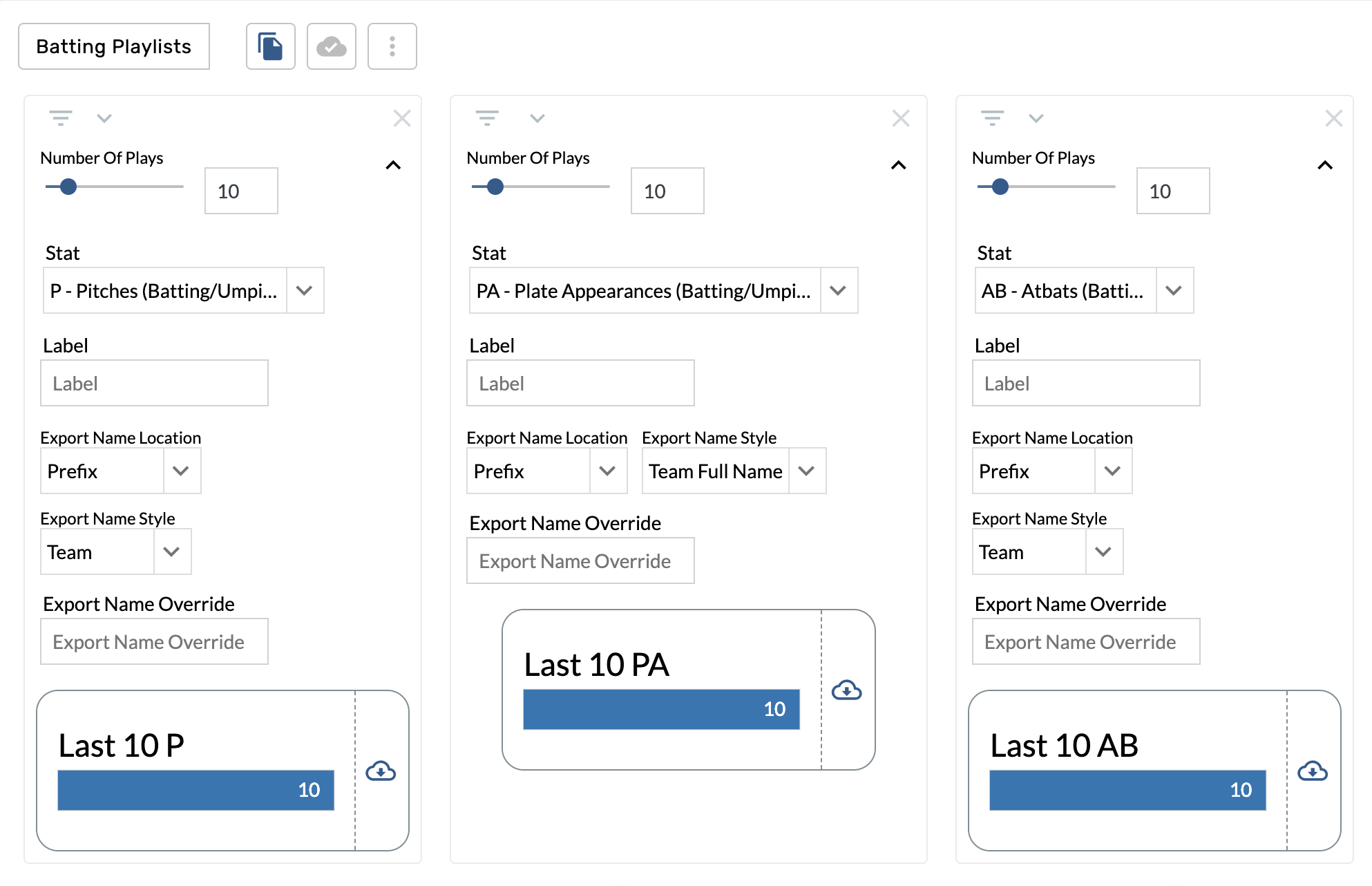1372x886 pixels.
Task: Open the P - Pitches stat dropdown
Action: (x=305, y=291)
